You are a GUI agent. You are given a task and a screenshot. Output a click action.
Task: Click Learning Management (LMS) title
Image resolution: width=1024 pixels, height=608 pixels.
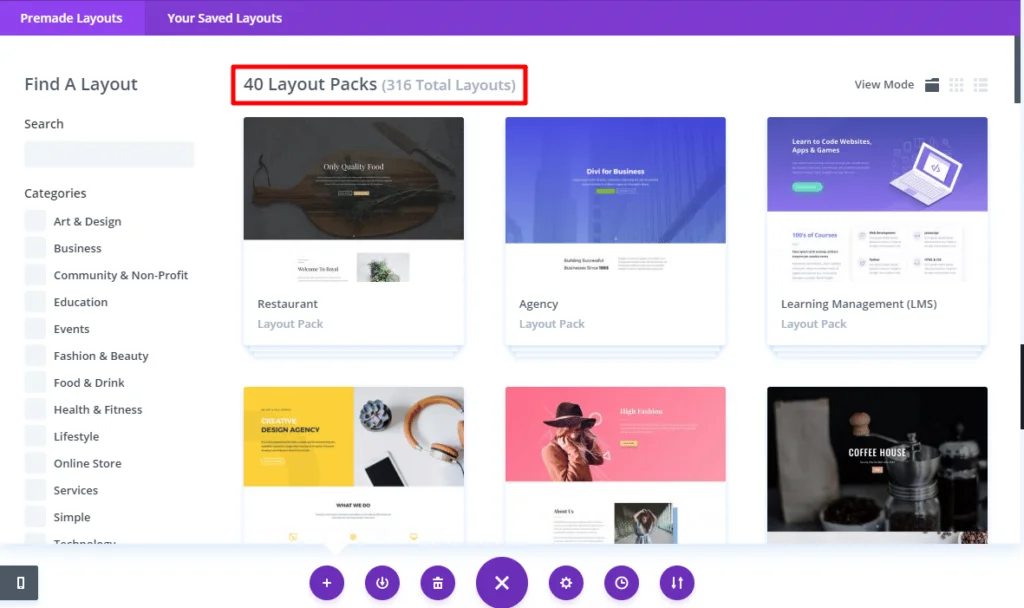(859, 304)
